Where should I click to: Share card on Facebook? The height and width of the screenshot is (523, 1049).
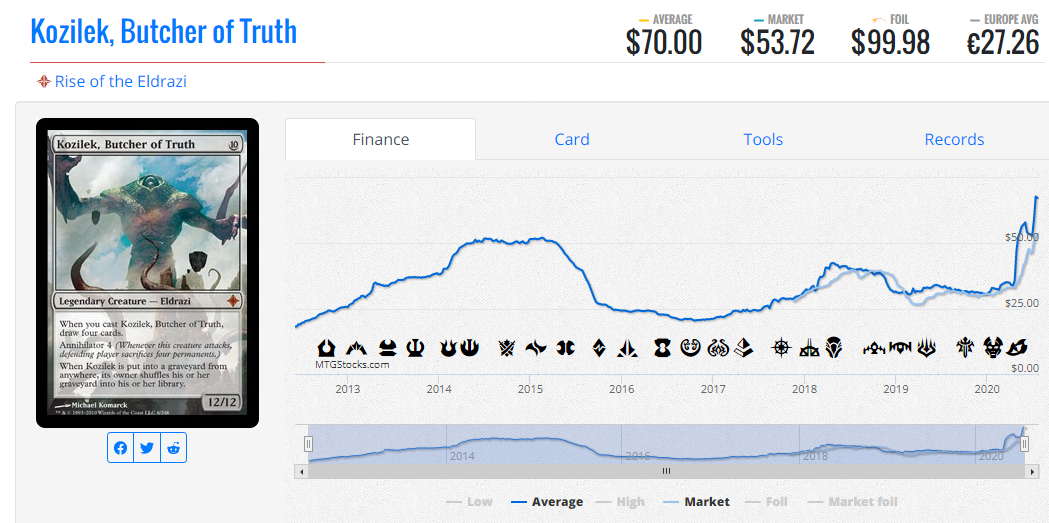(120, 448)
